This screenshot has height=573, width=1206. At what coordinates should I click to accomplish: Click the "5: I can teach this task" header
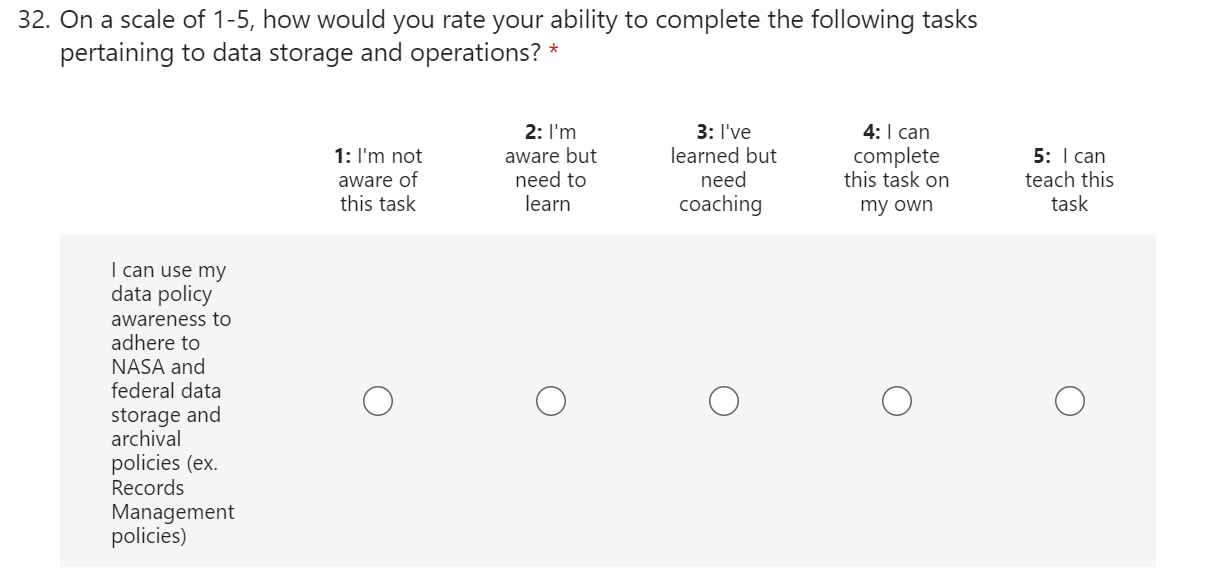point(1069,180)
